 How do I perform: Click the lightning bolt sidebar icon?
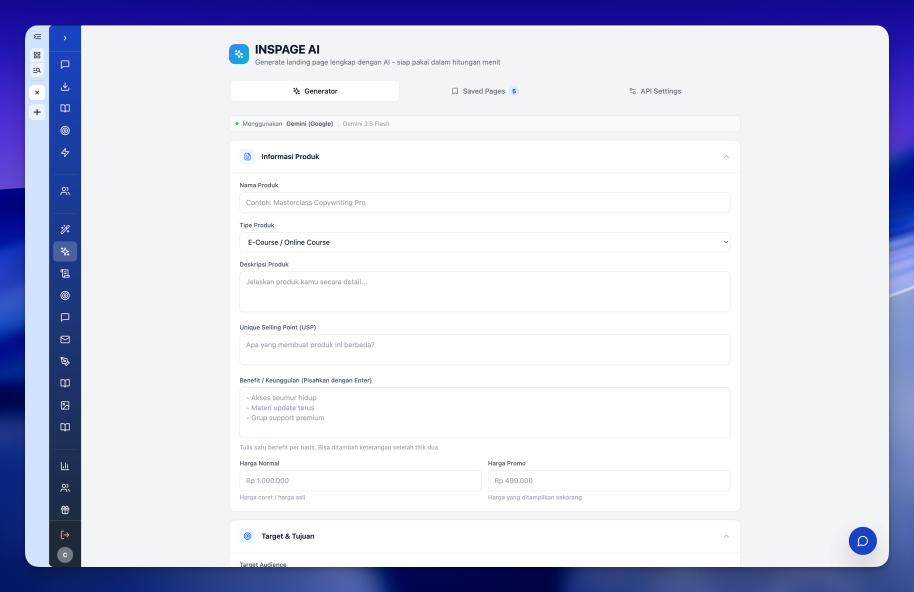(x=65, y=153)
